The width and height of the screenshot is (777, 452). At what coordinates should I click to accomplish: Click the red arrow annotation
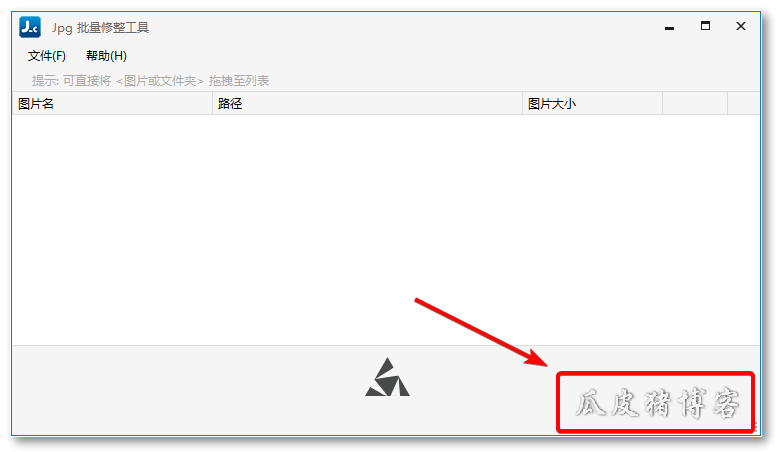(482, 333)
